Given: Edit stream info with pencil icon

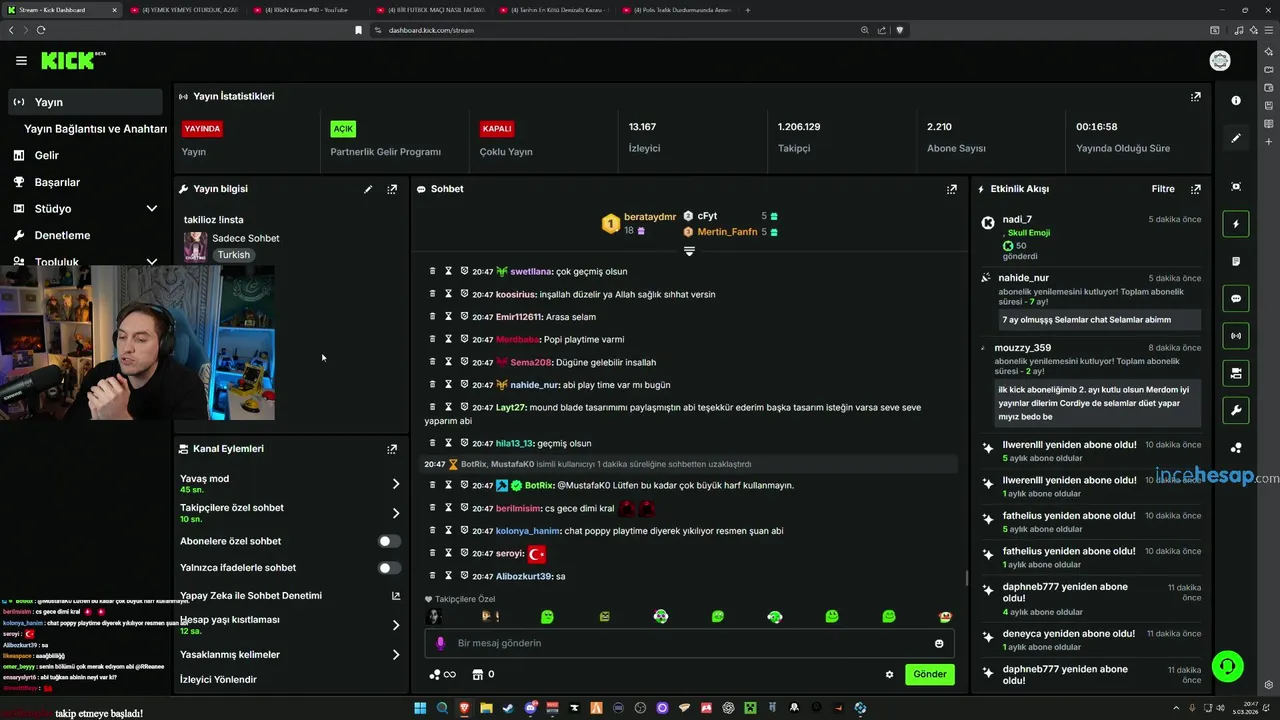Looking at the screenshot, I should coord(368,189).
